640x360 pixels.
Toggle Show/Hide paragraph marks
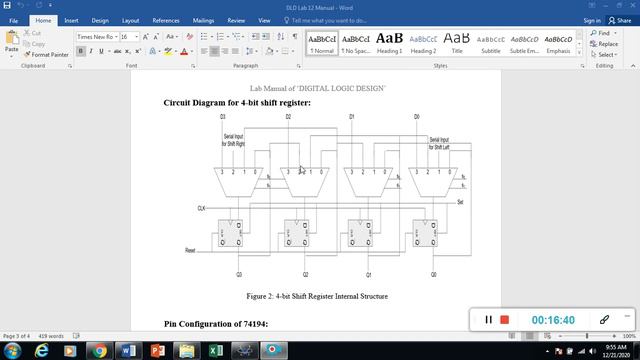point(295,37)
